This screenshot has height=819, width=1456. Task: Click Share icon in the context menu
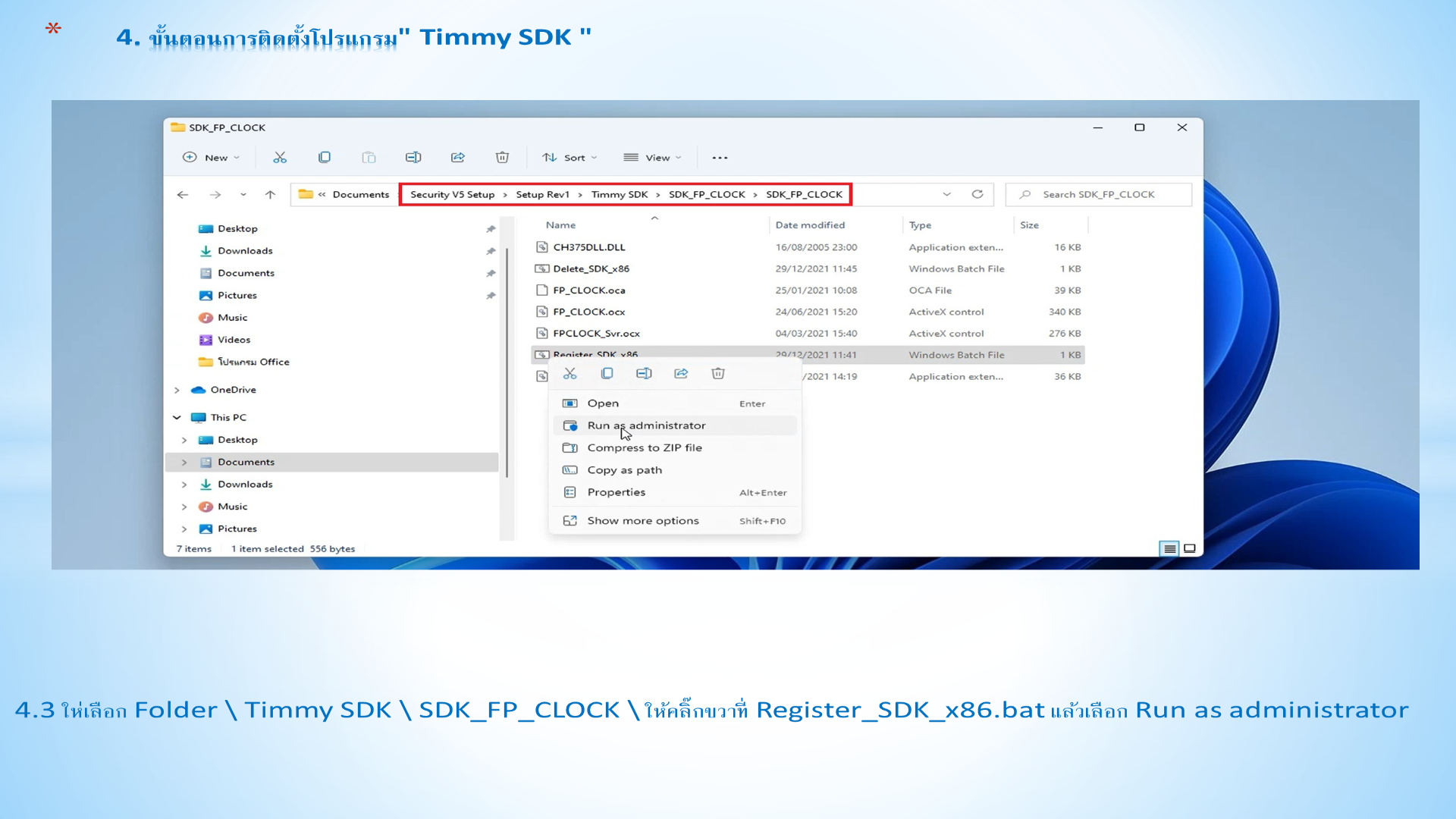681,374
